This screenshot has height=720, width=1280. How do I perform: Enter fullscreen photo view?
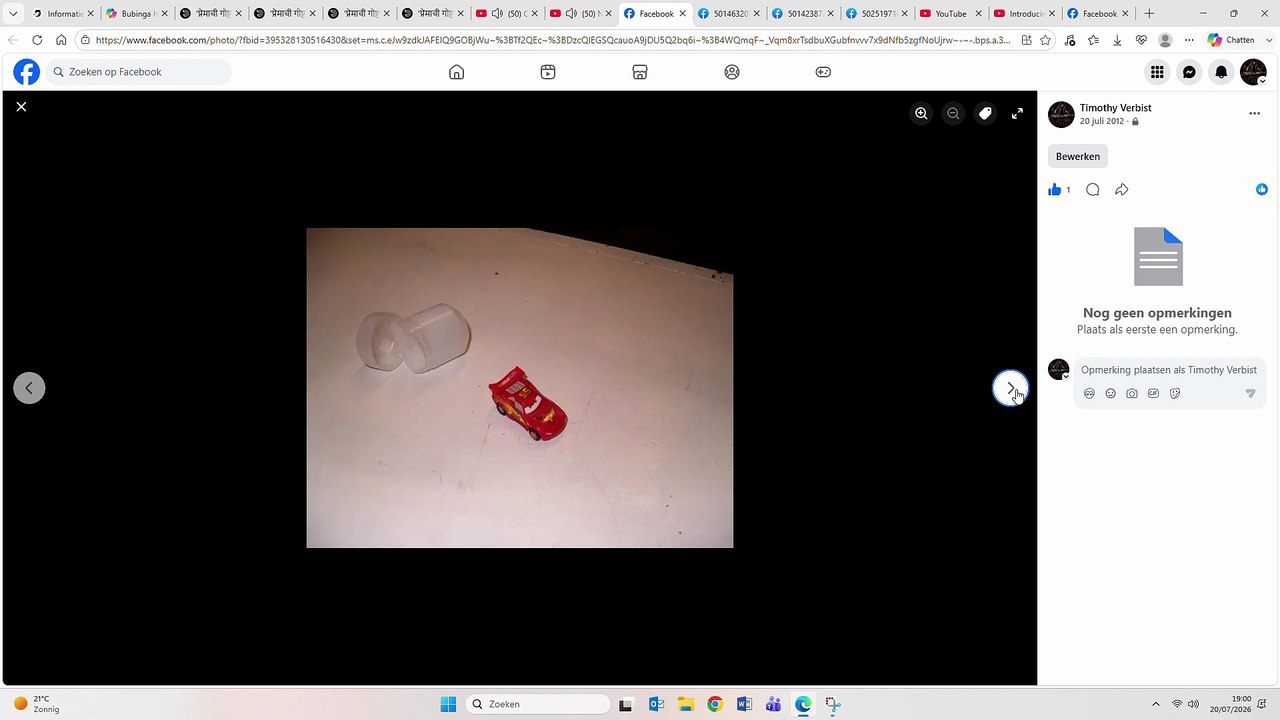(x=1017, y=113)
